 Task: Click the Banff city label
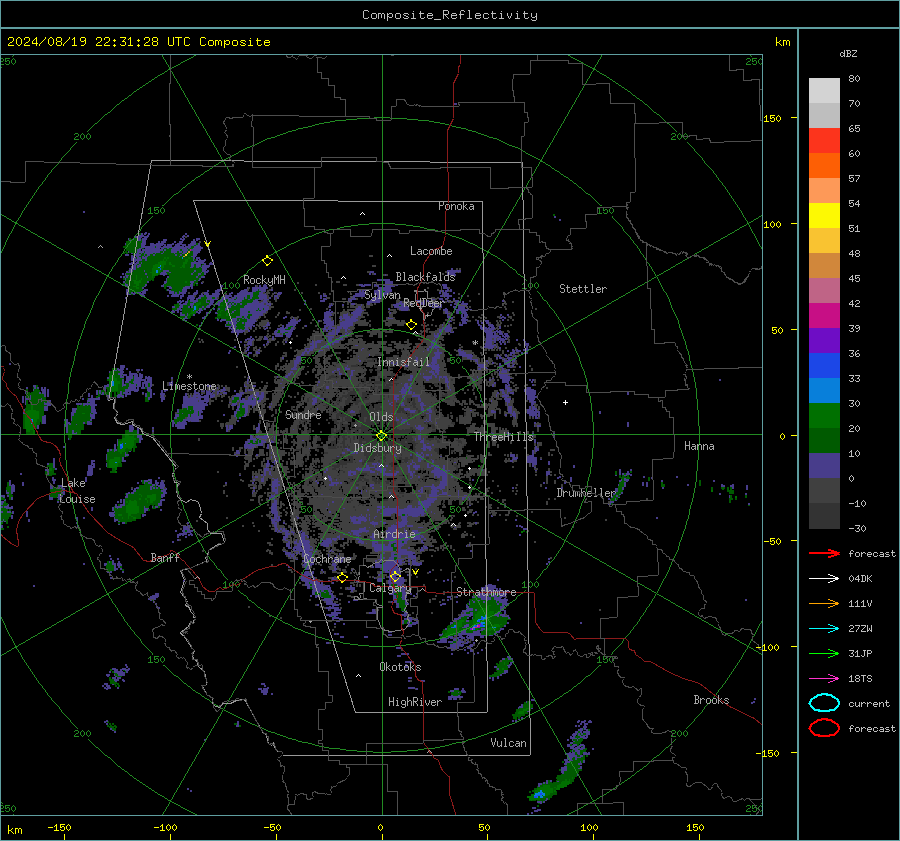point(165,557)
